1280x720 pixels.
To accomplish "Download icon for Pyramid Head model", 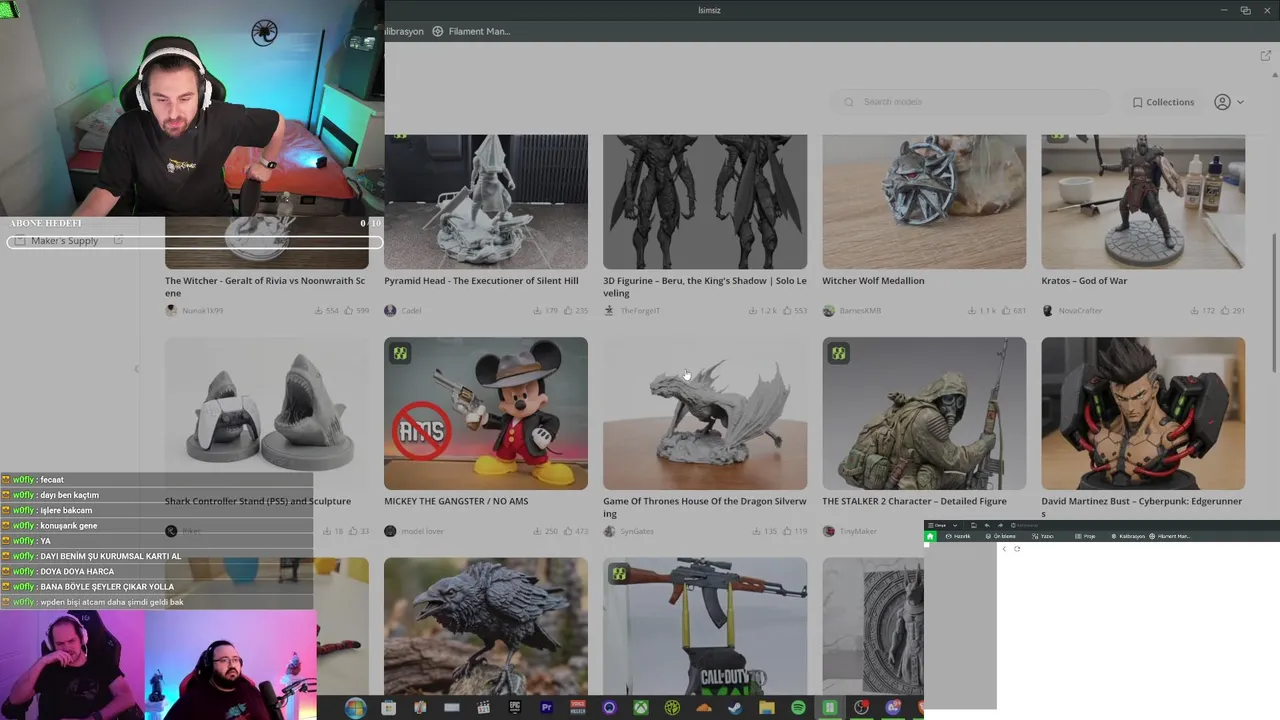I will tap(538, 311).
